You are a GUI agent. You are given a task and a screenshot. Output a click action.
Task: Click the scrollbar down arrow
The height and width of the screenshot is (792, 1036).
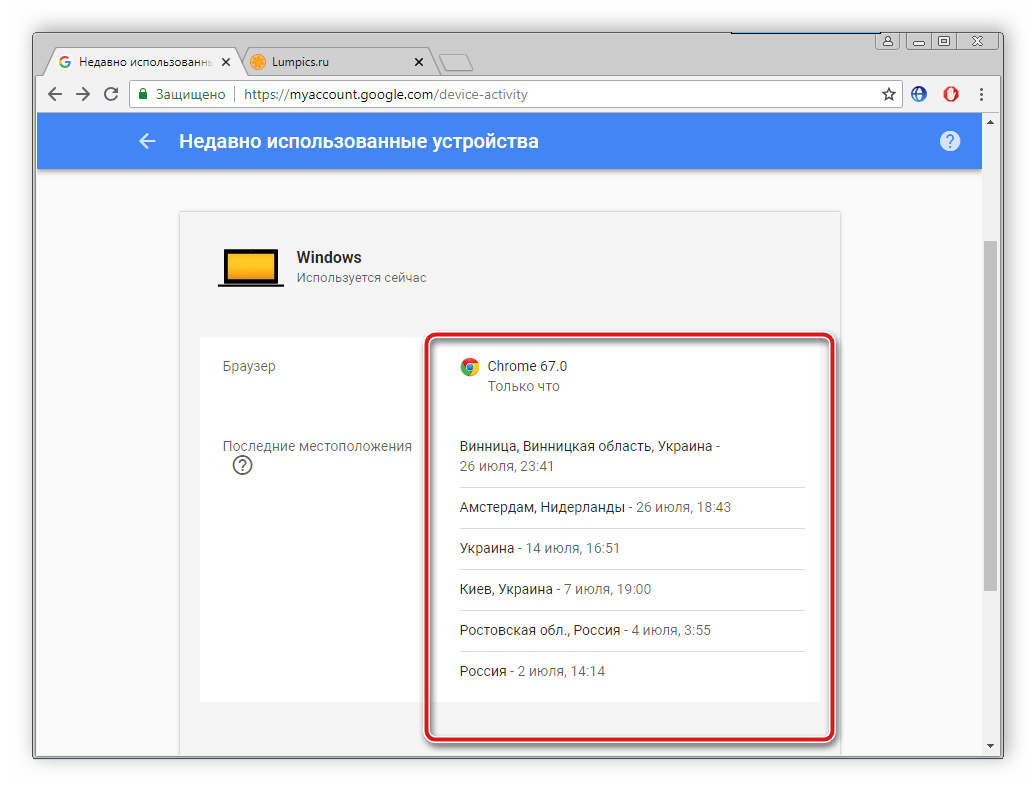click(x=990, y=745)
